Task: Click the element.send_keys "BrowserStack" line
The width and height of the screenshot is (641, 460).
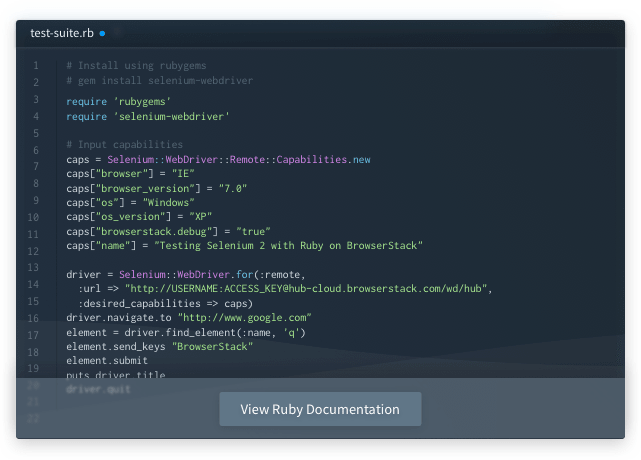Action: tap(159, 346)
